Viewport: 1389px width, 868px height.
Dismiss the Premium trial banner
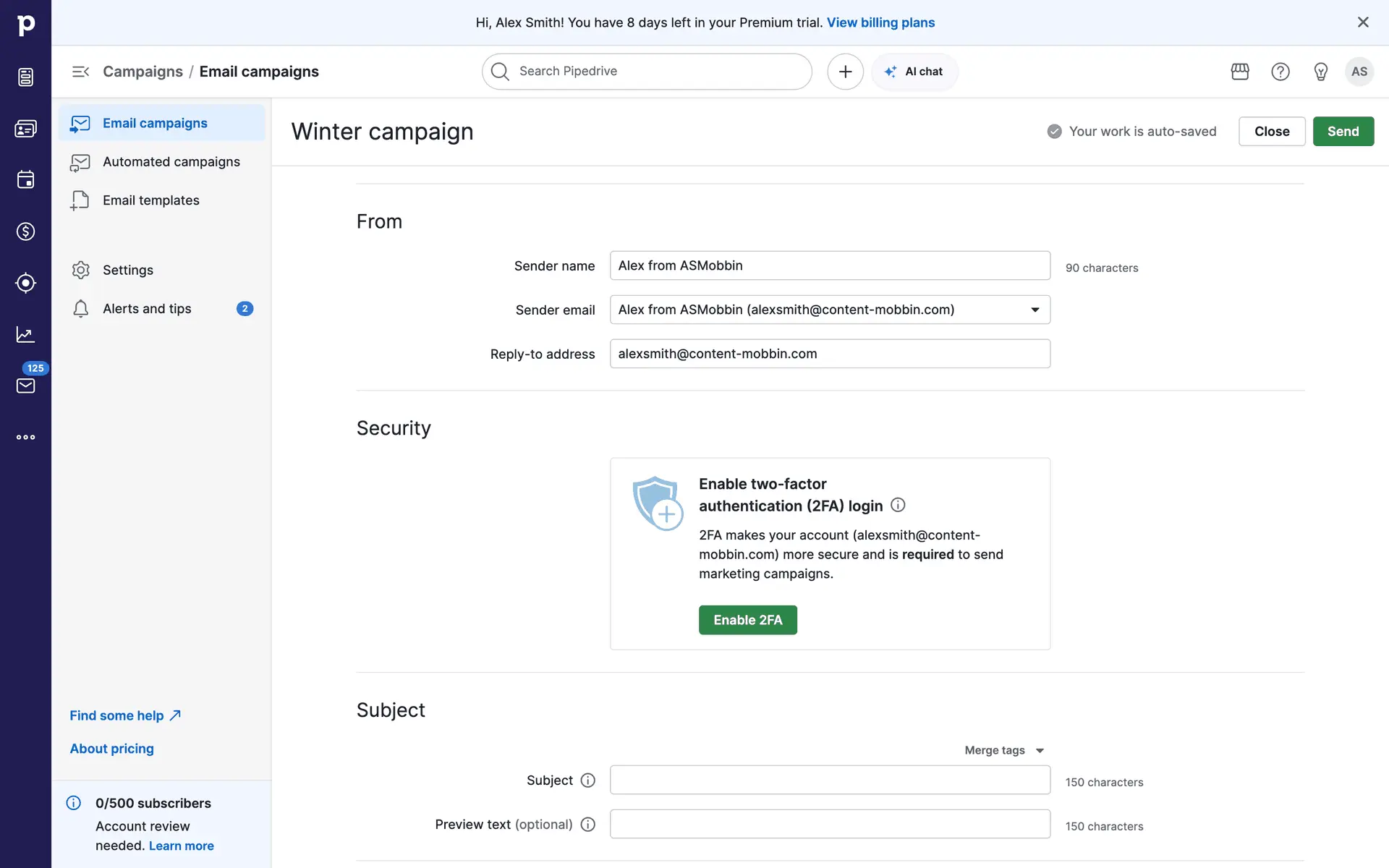click(1363, 22)
